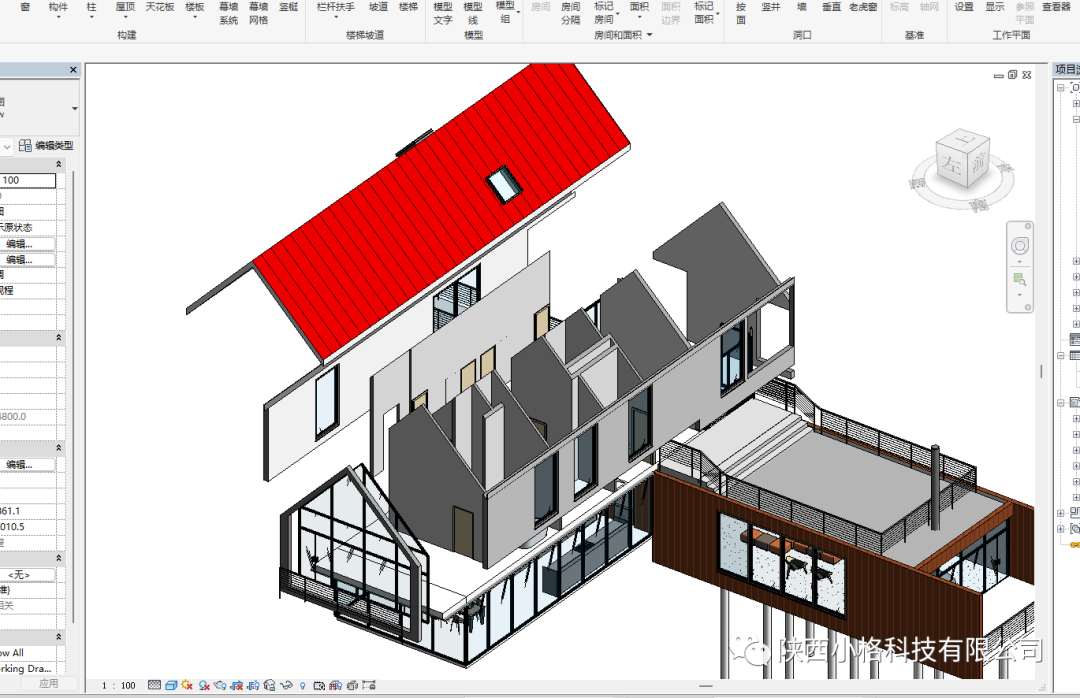This screenshot has height=698, width=1080.
Task: Click the show analytical model icon
Action: [335, 686]
